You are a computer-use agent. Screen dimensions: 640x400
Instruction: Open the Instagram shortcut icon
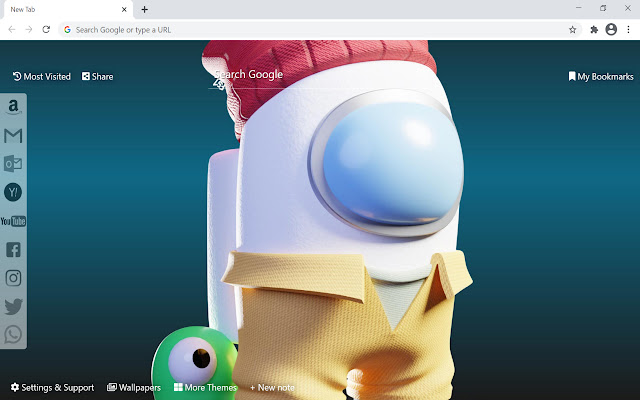coord(13,278)
